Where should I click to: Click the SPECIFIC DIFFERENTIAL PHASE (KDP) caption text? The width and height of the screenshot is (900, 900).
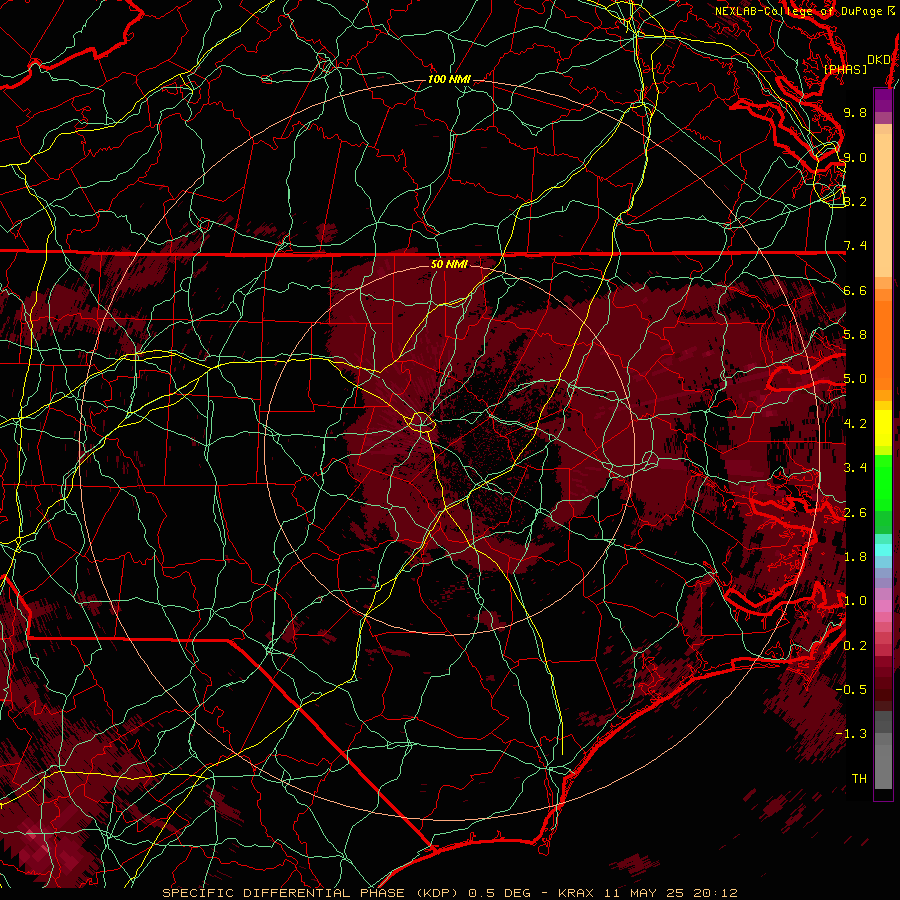click(312, 893)
